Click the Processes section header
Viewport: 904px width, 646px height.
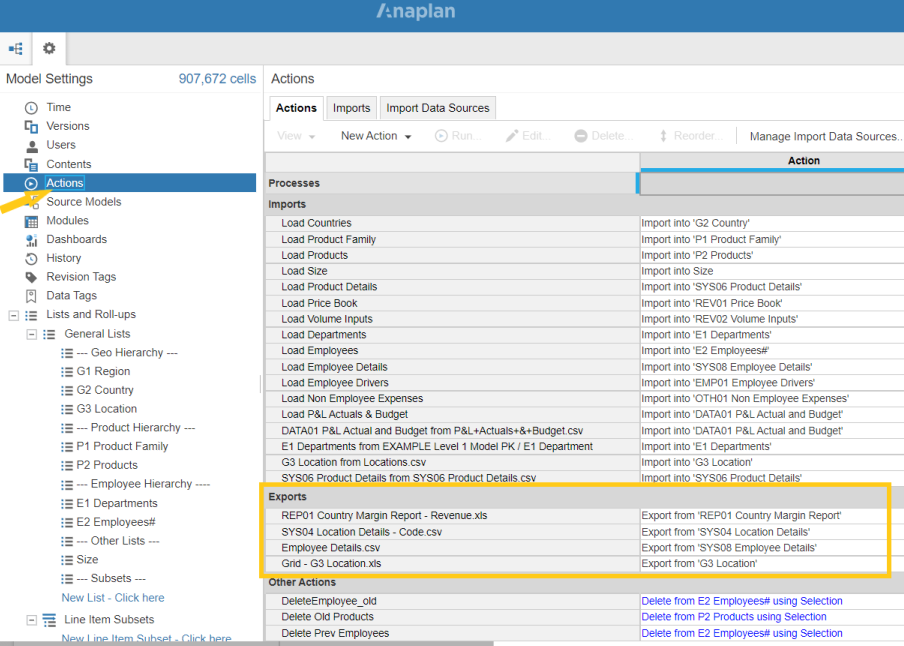[x=451, y=183]
